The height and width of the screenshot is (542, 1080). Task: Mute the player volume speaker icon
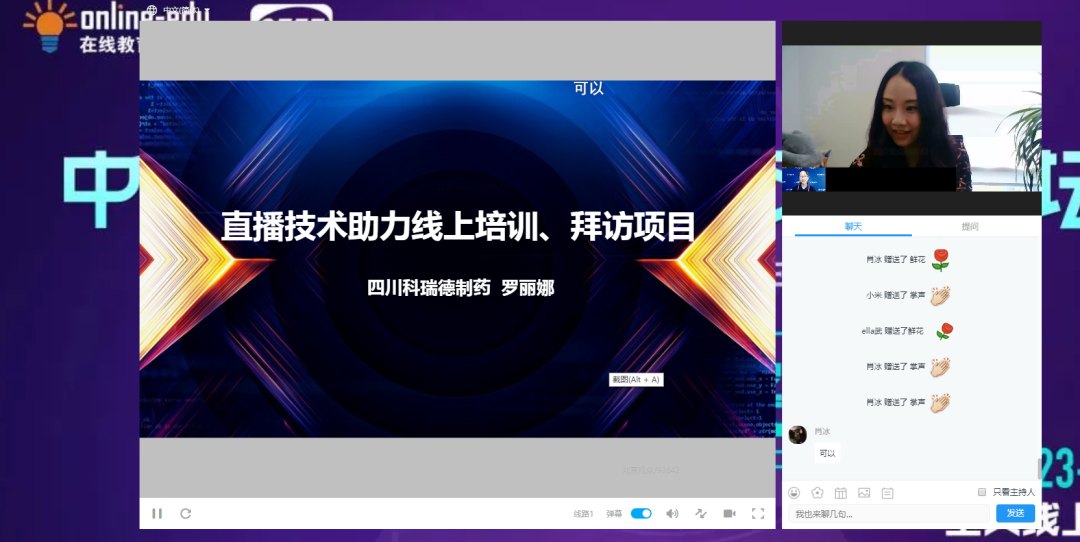[672, 513]
